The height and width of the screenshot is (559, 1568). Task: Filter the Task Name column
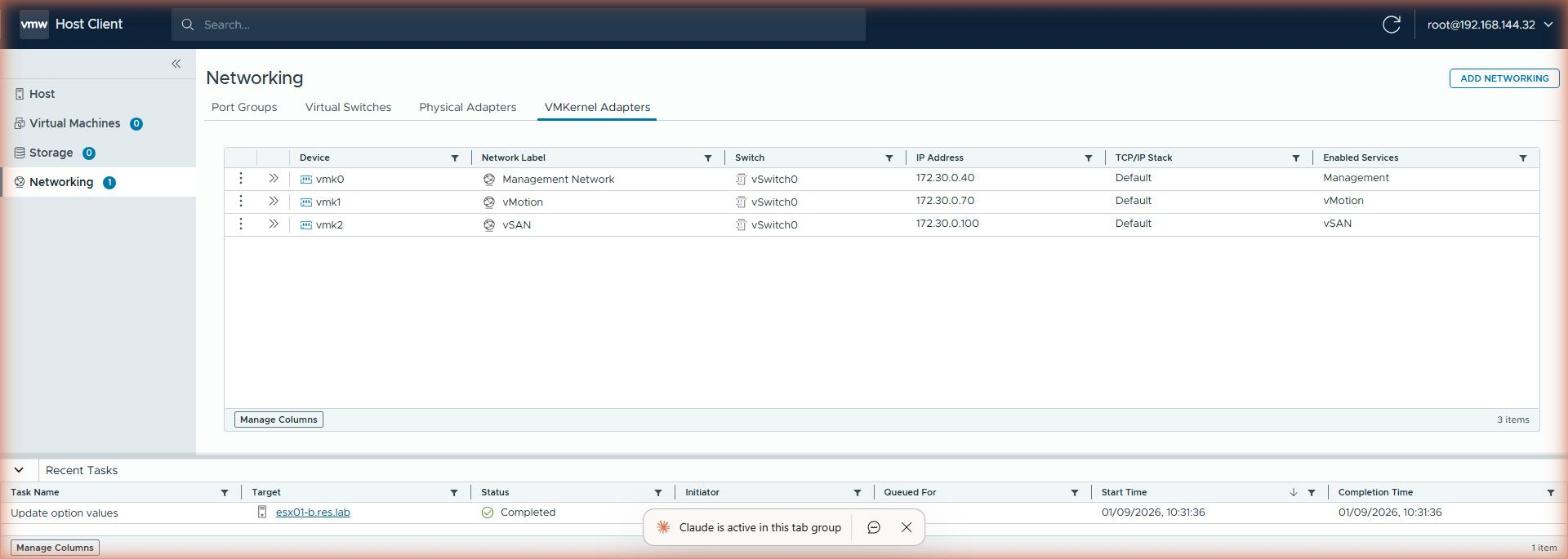[224, 493]
